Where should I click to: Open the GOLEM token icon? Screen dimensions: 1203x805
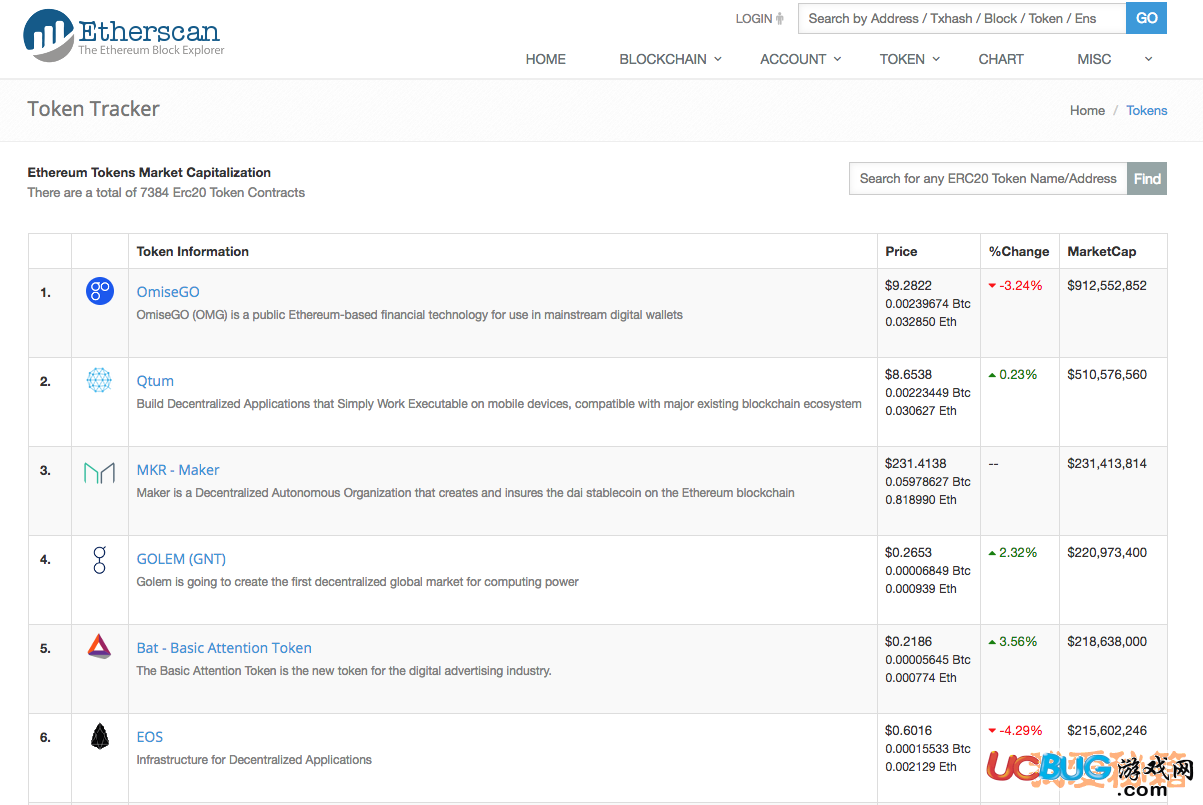point(99,559)
